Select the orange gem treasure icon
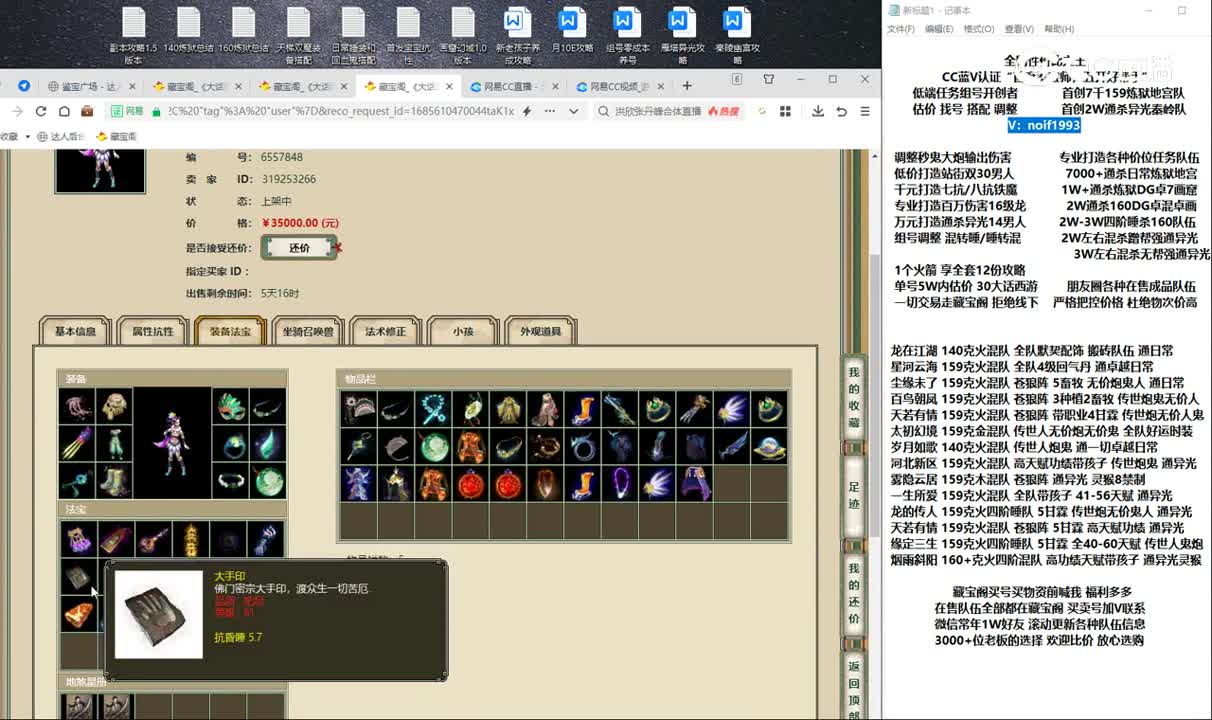Viewport: 1212px width, 720px height. pyautogui.click(x=77, y=614)
